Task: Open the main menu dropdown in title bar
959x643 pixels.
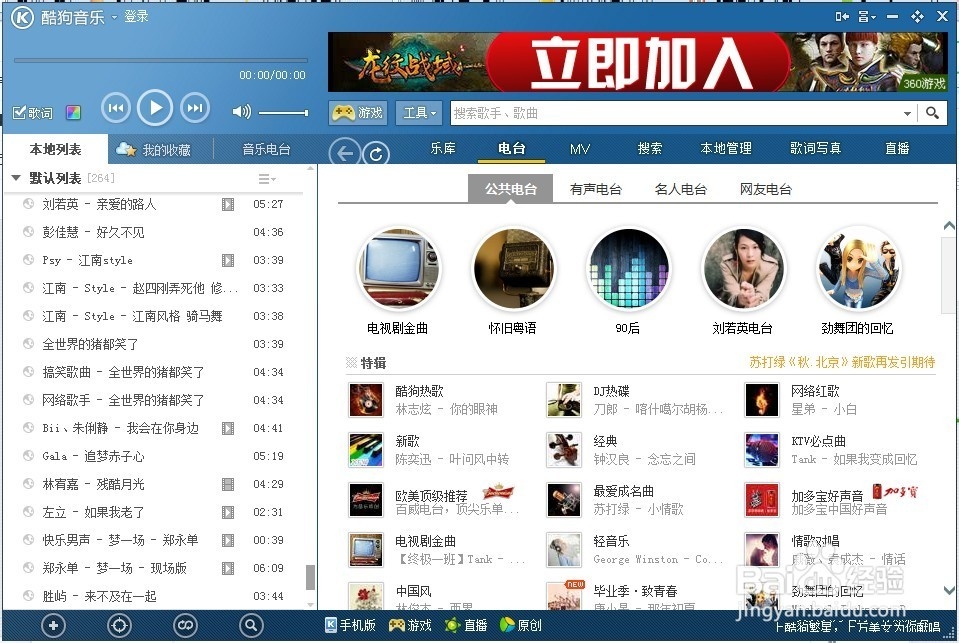Action: [867, 17]
